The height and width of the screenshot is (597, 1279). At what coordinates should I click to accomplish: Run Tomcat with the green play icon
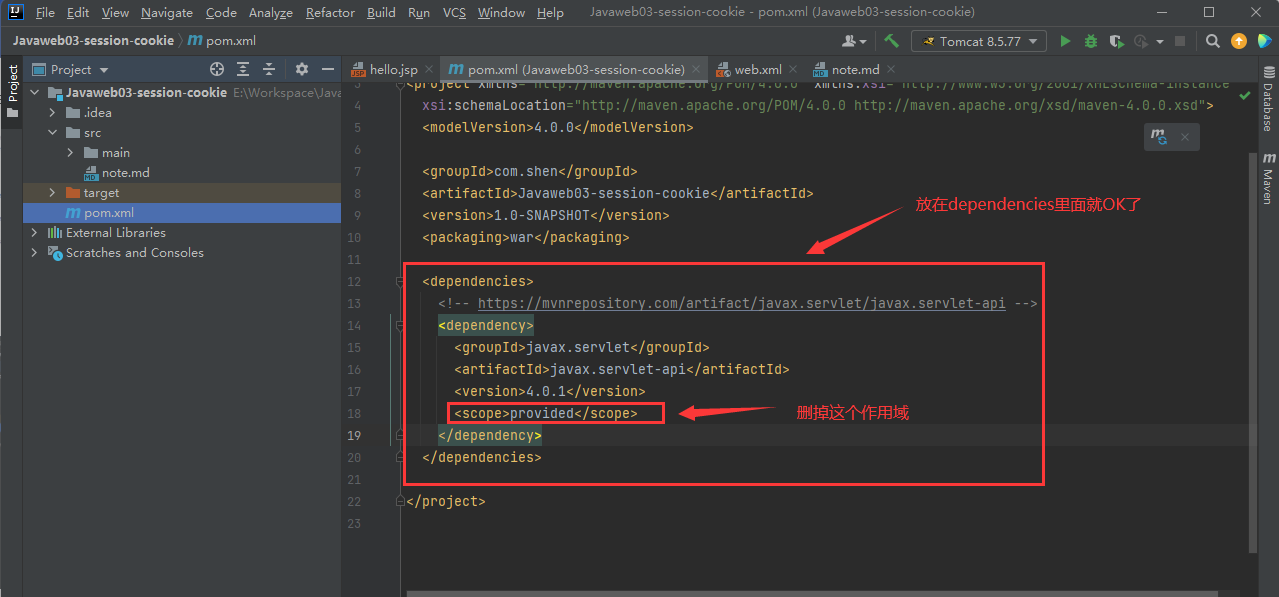pos(1065,41)
